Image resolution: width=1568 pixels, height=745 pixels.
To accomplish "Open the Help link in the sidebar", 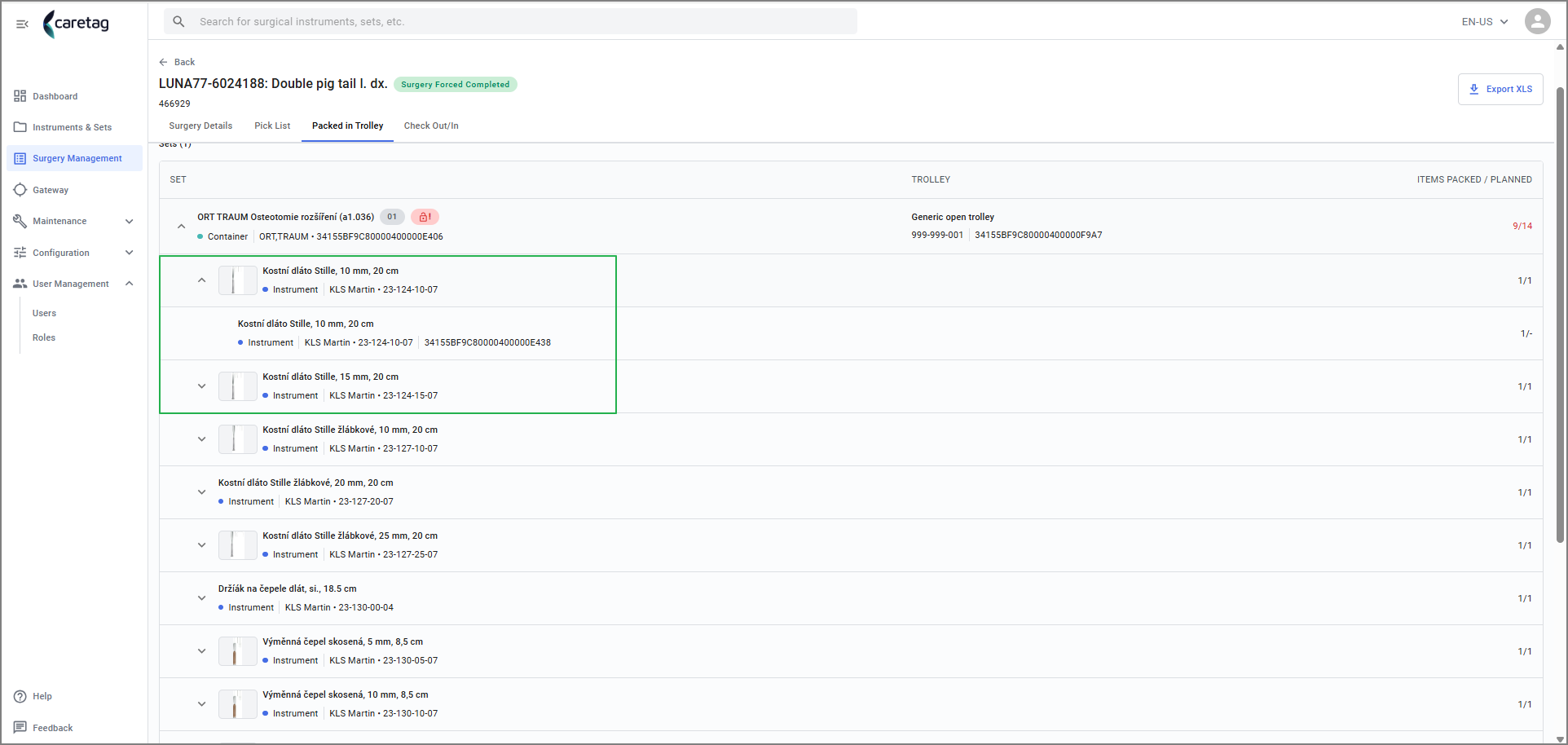I will coord(42,696).
